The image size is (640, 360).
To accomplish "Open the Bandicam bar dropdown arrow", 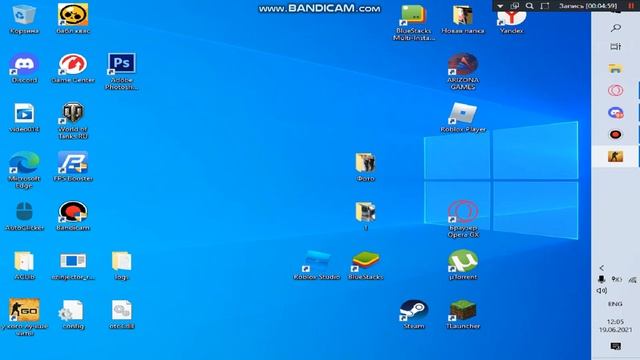I will (x=500, y=6).
